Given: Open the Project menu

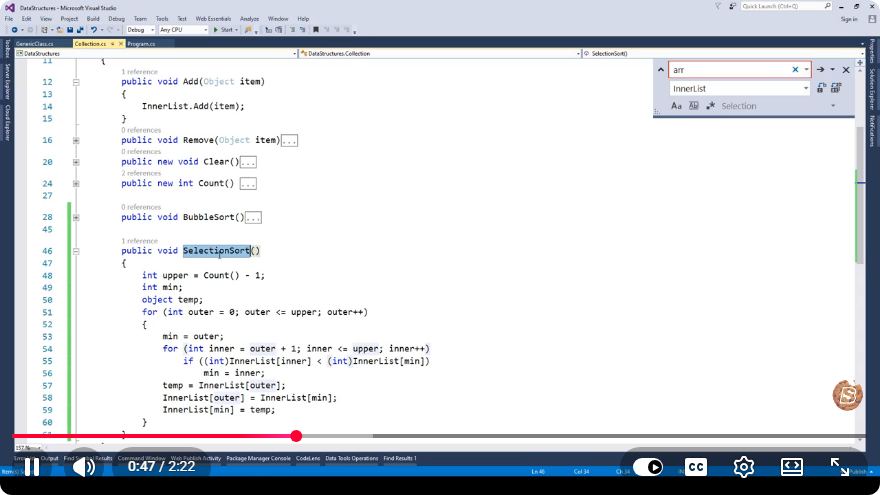Looking at the screenshot, I should coord(70,19).
